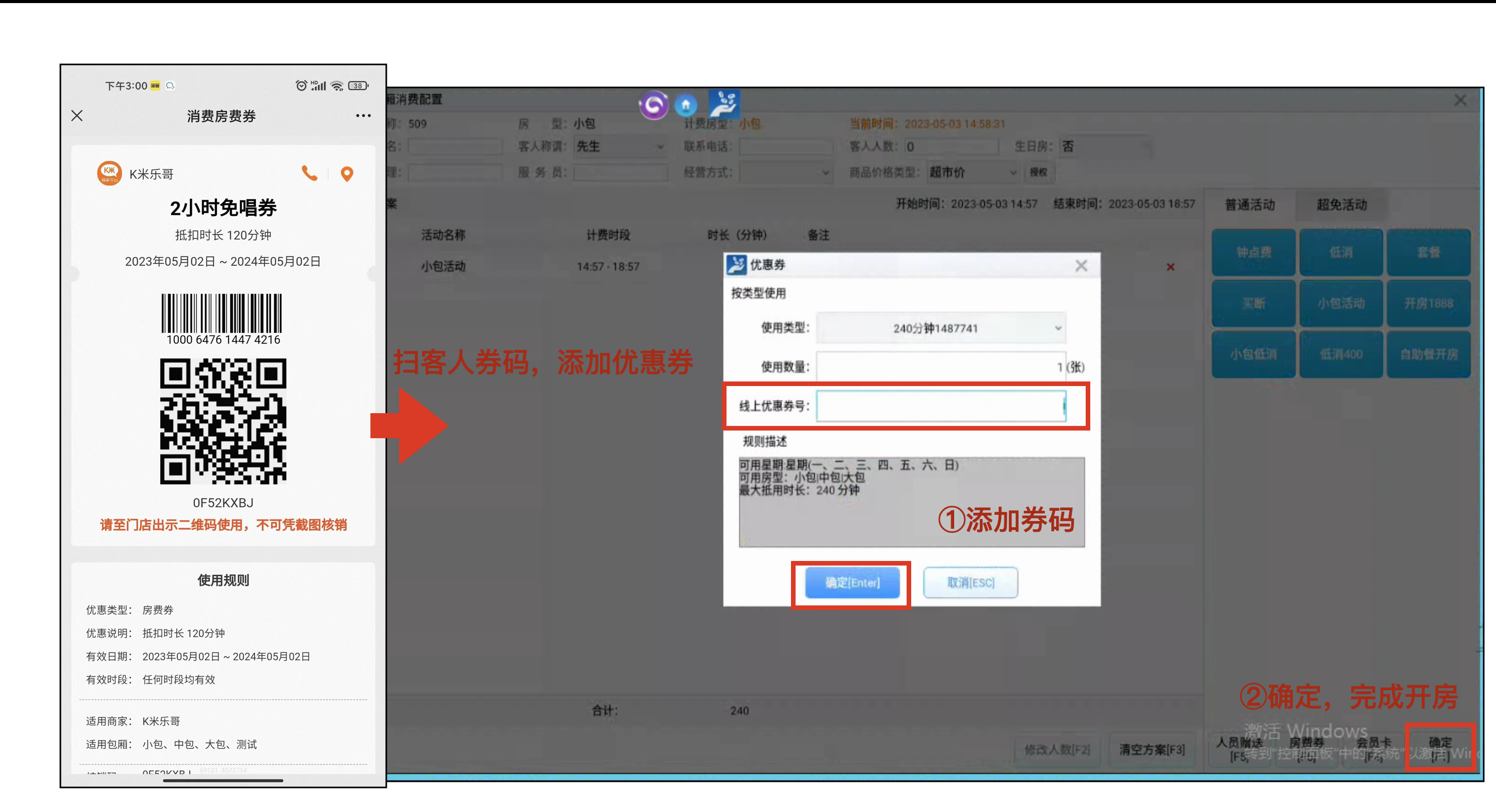This screenshot has width=1496, height=812.
Task: Click the 线上优惠券号 input field
Action: click(x=941, y=405)
